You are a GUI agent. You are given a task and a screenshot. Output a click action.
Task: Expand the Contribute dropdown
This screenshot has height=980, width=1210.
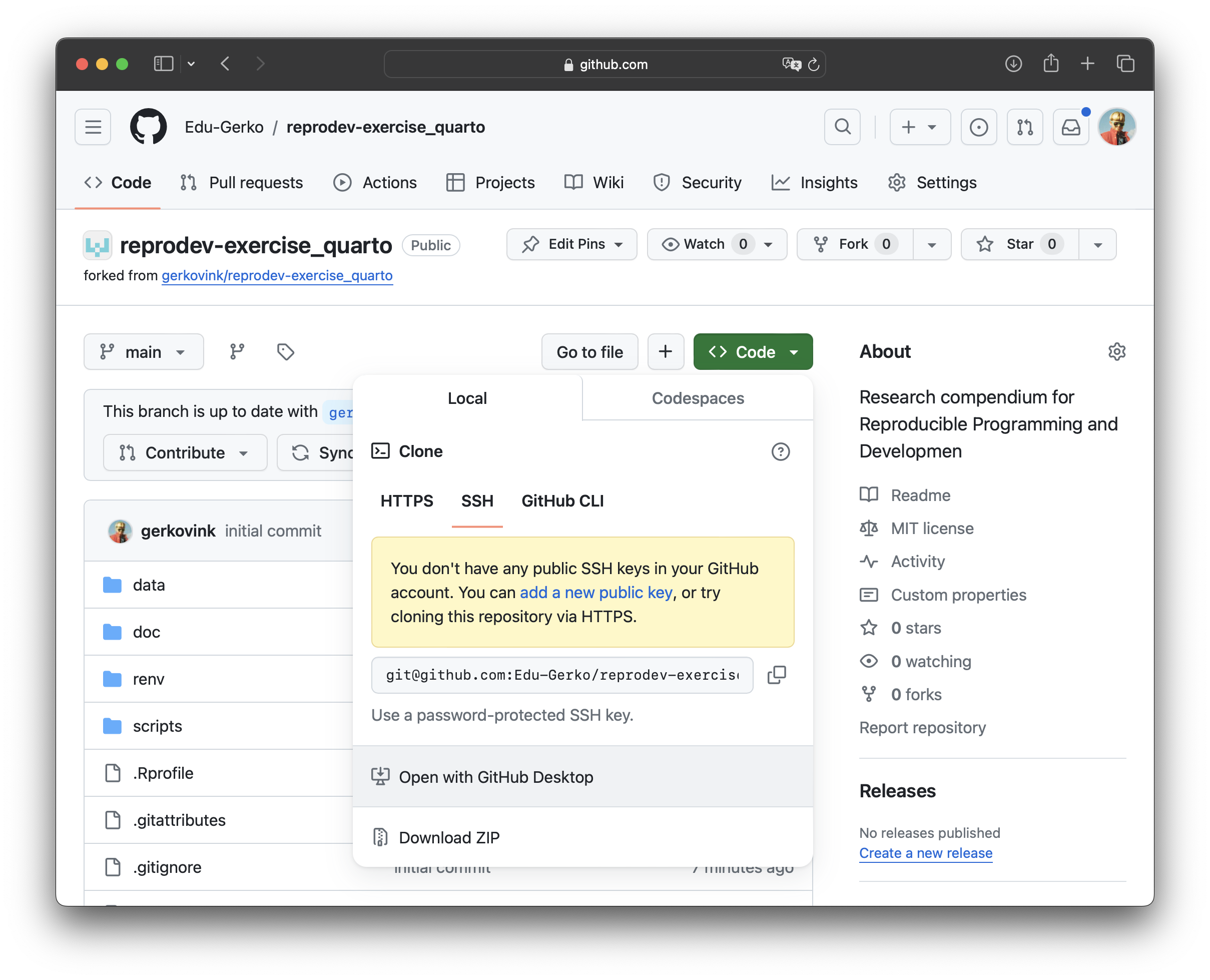click(185, 453)
